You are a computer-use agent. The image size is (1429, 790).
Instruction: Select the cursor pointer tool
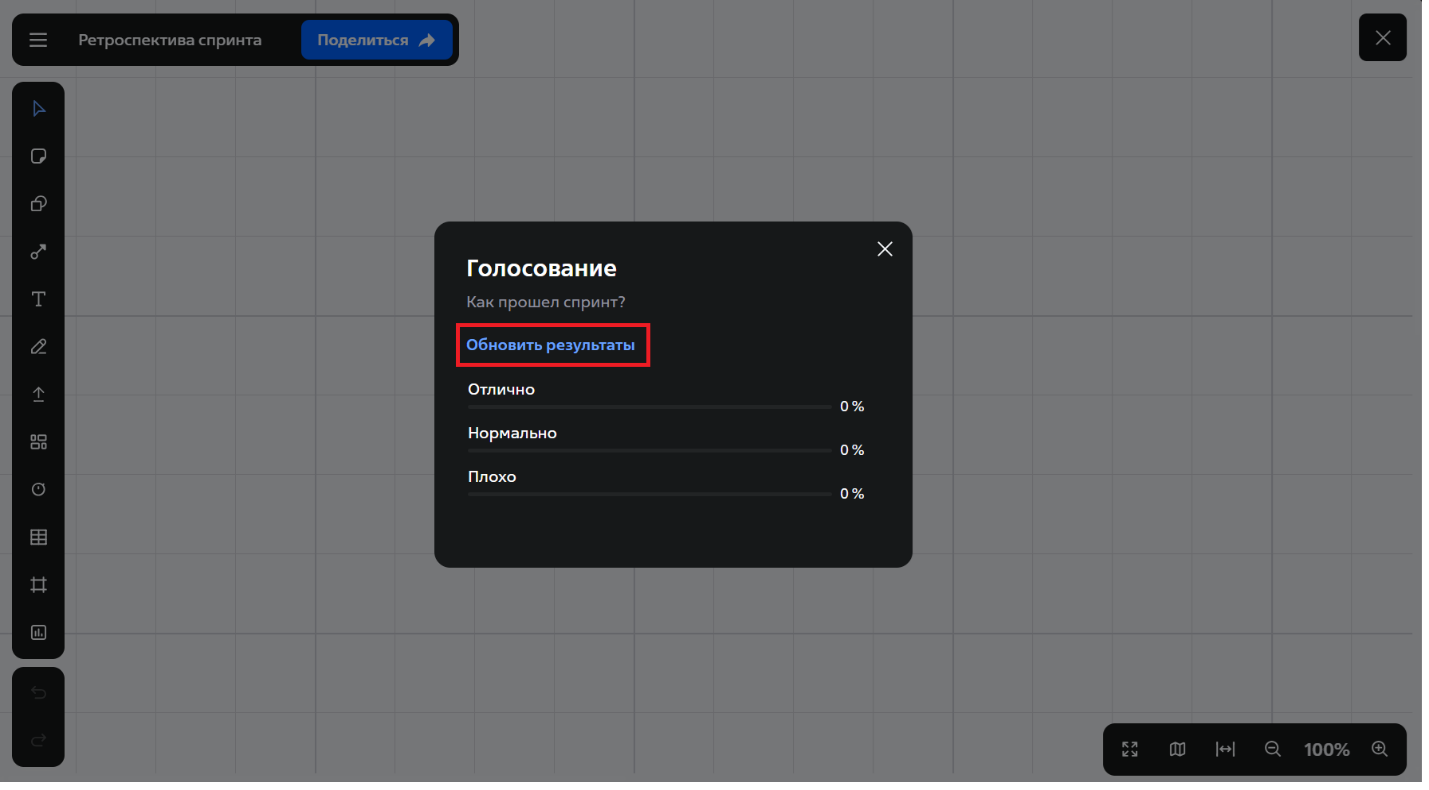(x=38, y=109)
